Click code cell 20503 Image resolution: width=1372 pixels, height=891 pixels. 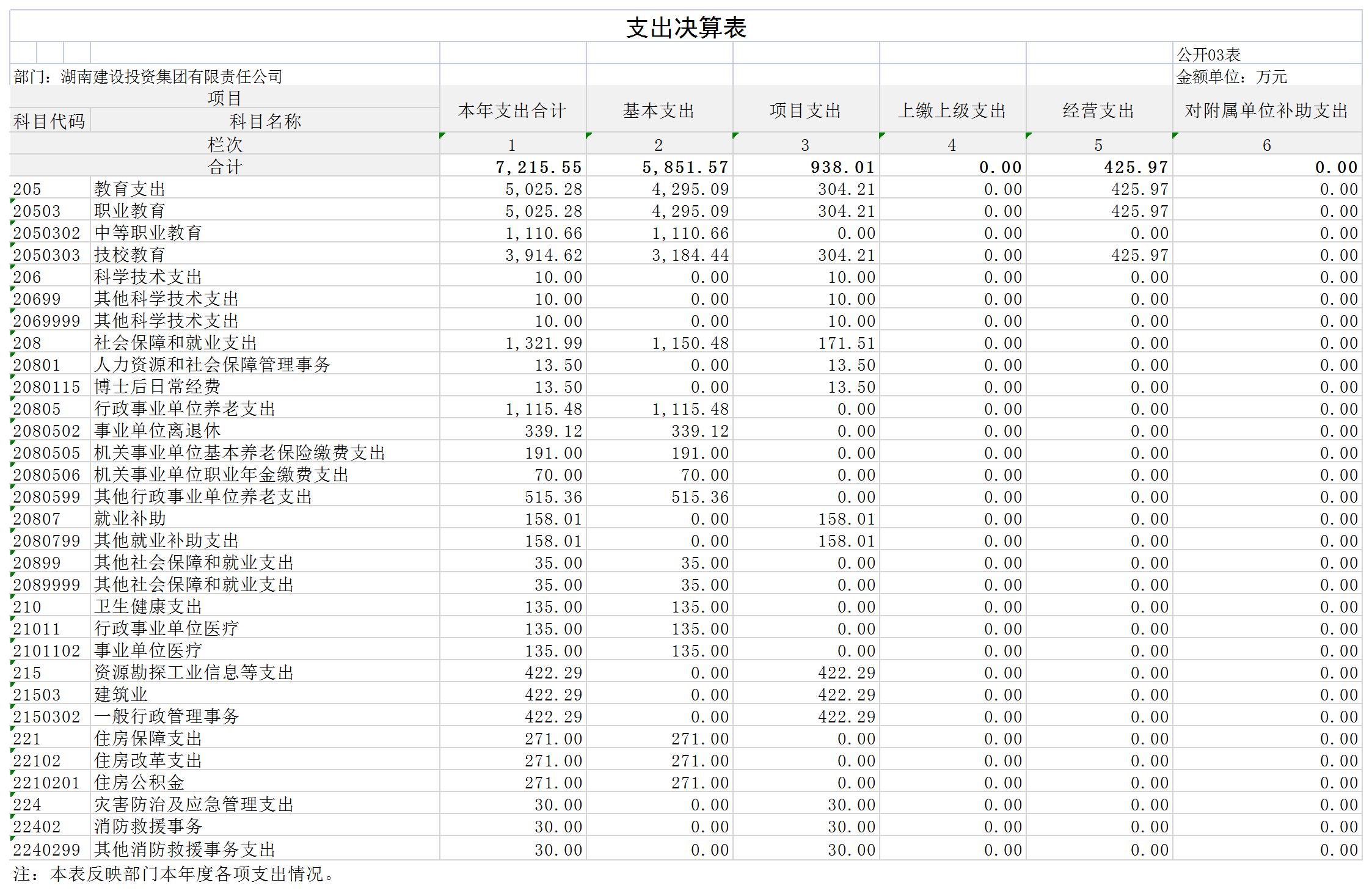49,211
